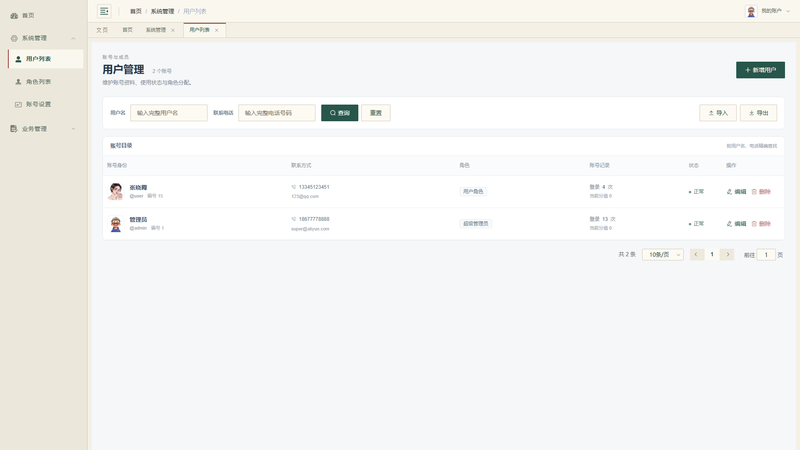Image resolution: width=800 pixels, height=450 pixels.
Task: Go to next page arrow
Action: click(727, 255)
